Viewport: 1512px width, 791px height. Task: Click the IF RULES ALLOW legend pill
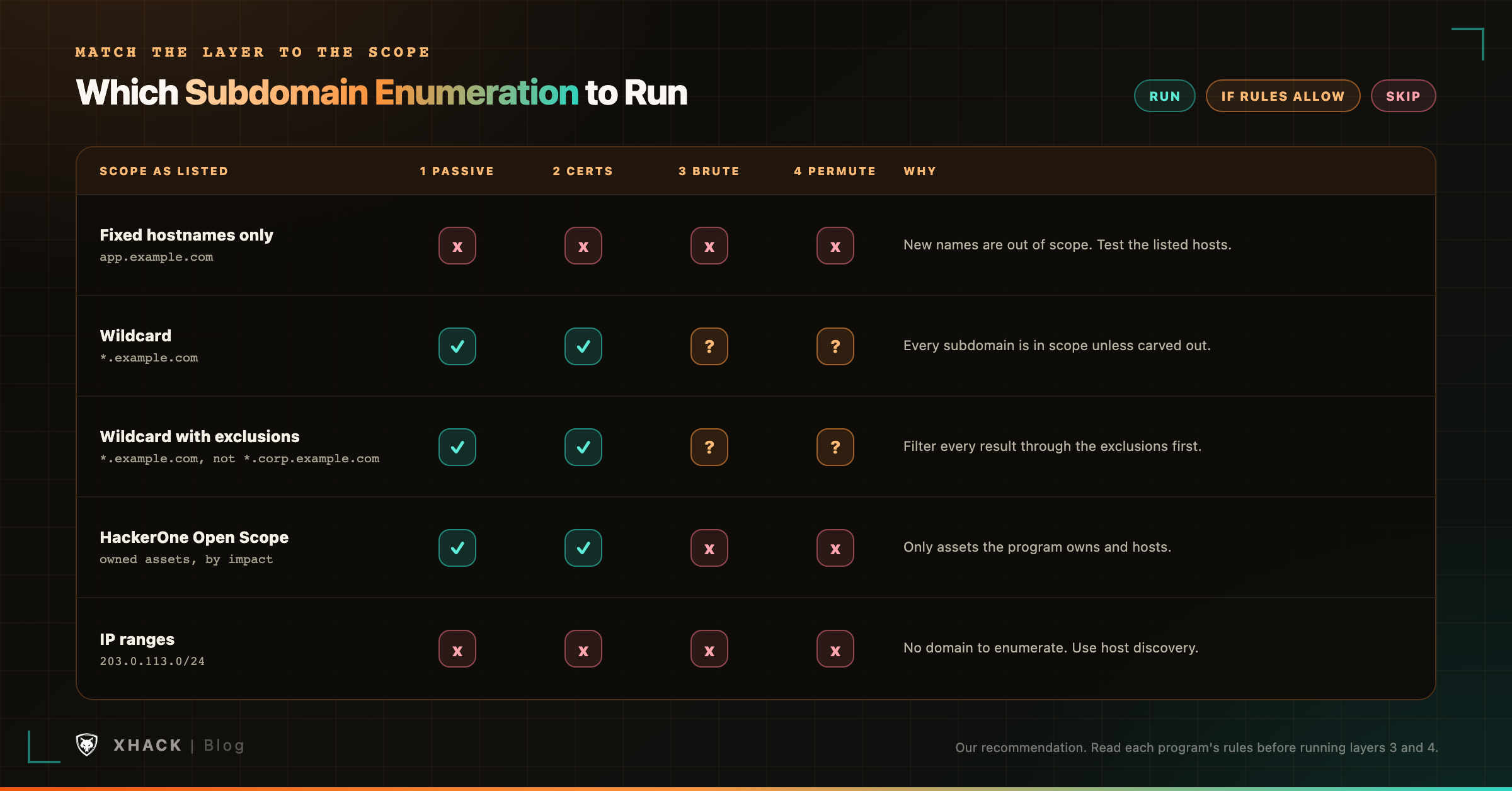pyautogui.click(x=1283, y=96)
